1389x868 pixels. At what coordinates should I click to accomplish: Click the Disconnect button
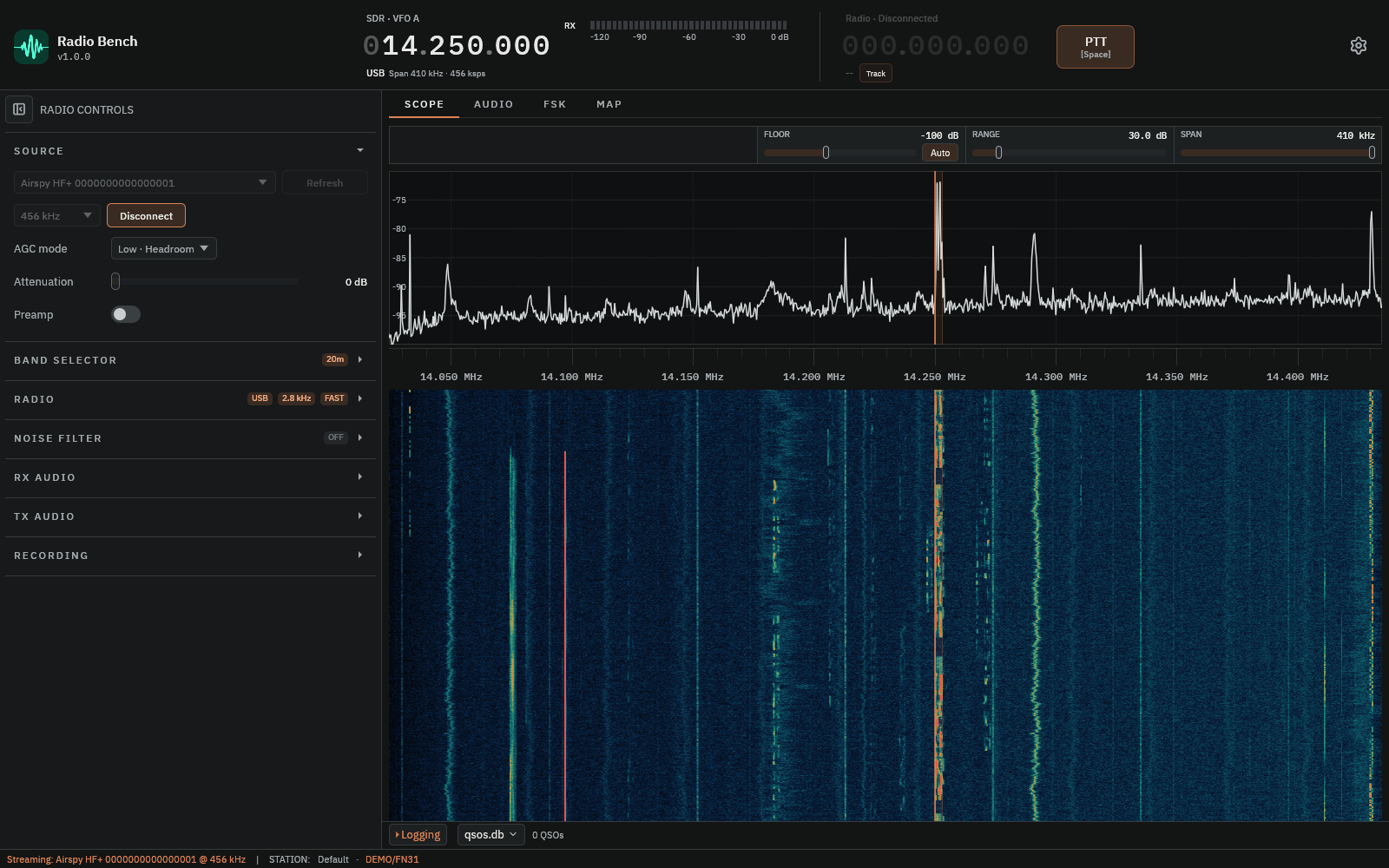(146, 215)
